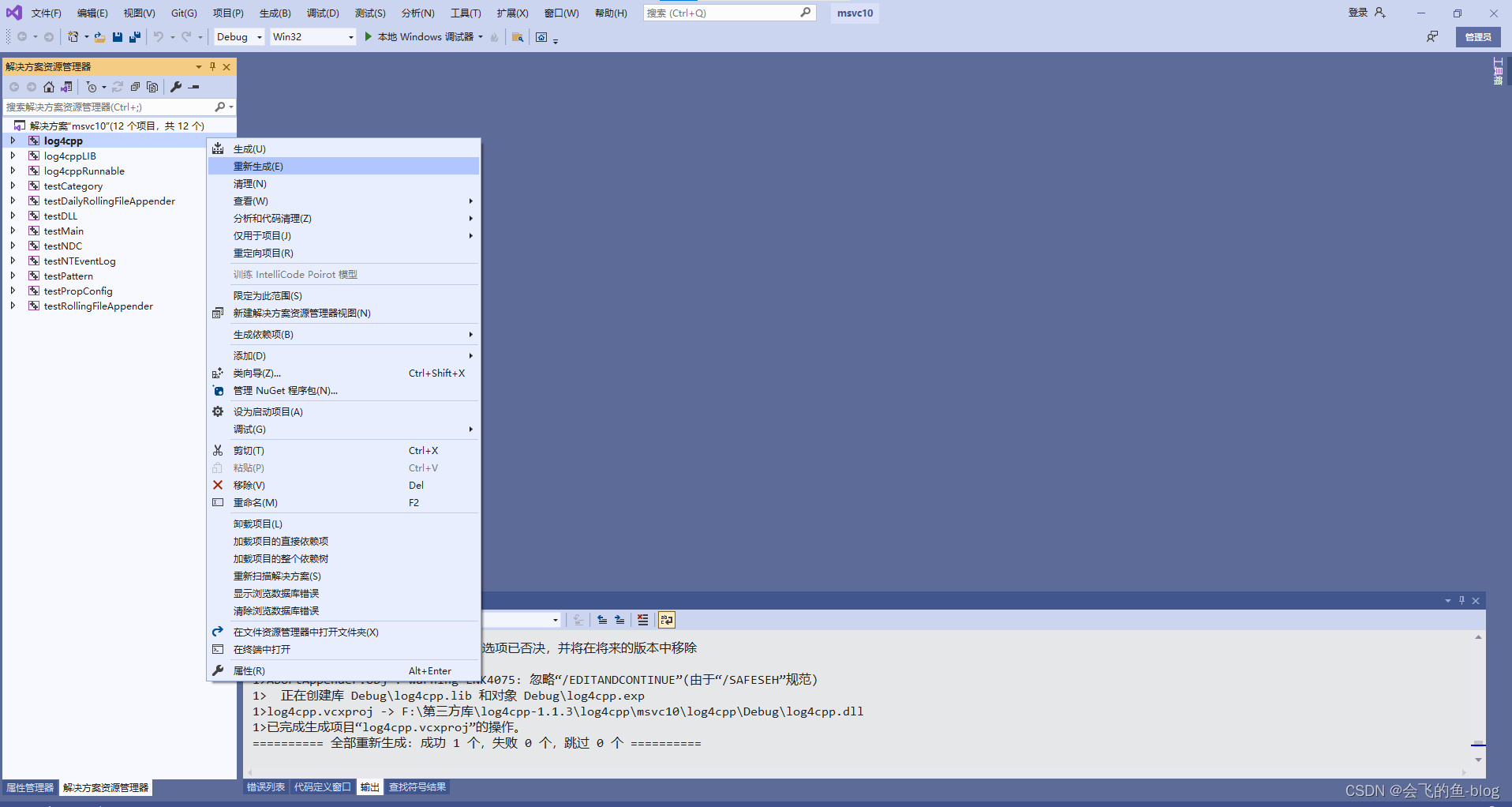Screen dimensions: 1512x807
Task: Pin the Solution Explorer panel
Action: pyautogui.click(x=212, y=66)
